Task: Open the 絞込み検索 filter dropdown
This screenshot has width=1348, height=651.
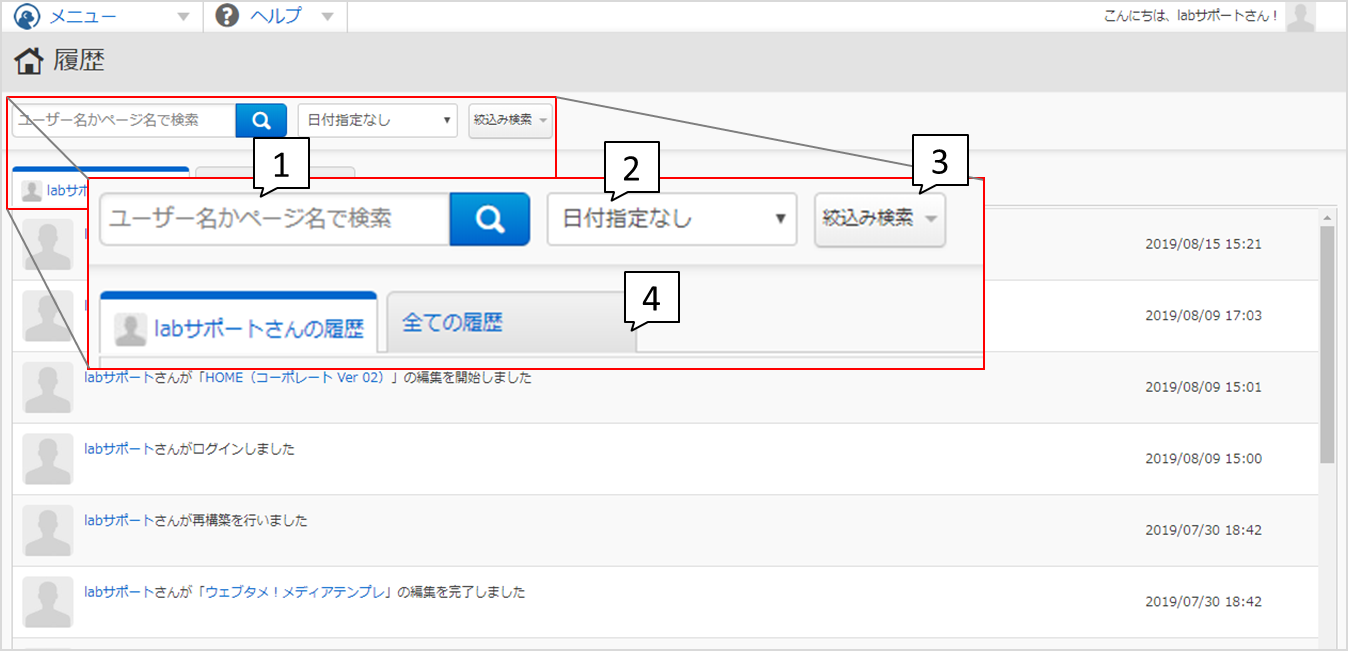Action: point(878,219)
